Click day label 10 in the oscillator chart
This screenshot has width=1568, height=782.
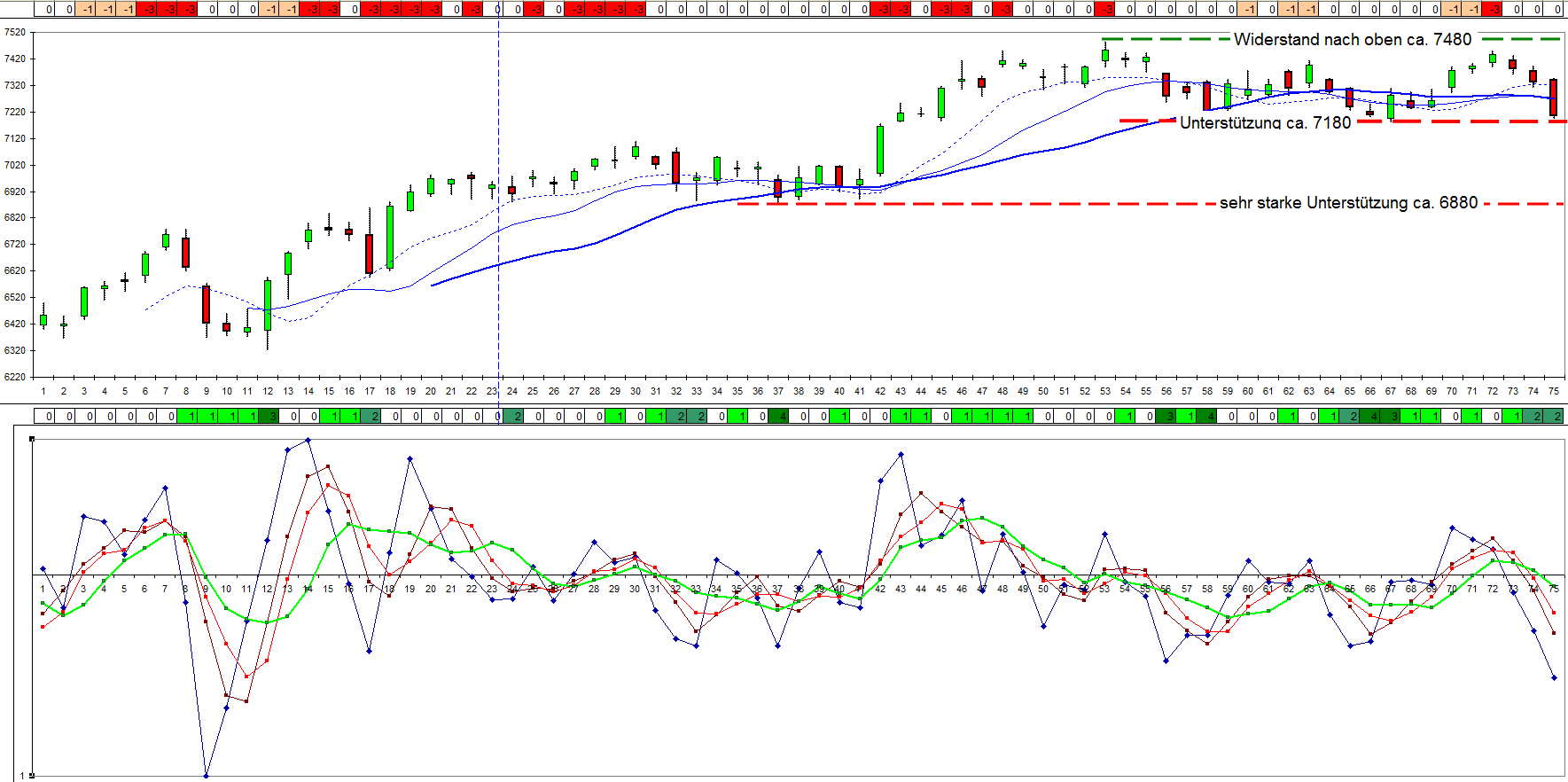(226, 589)
